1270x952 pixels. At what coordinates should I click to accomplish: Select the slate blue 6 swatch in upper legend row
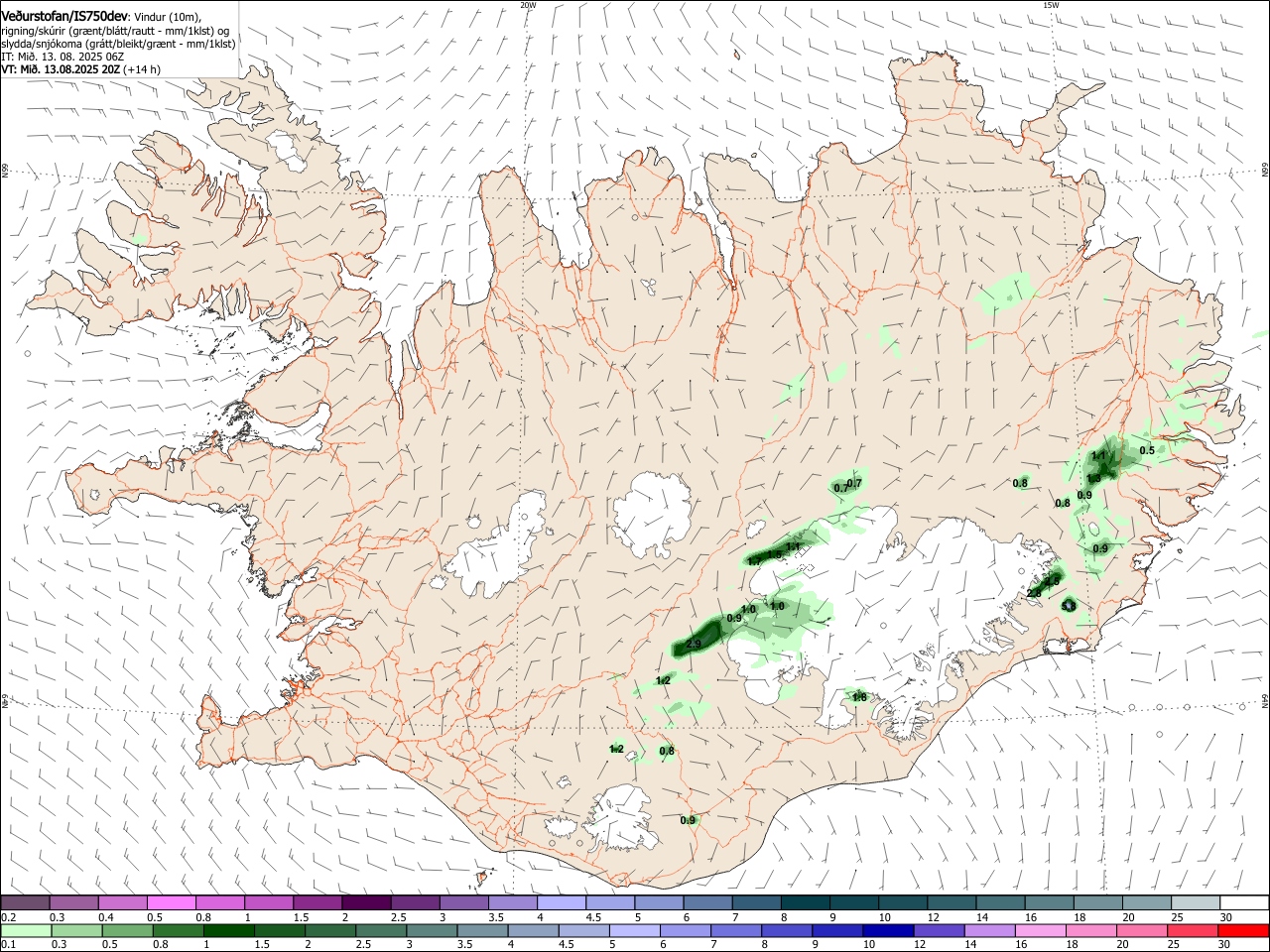coord(708,902)
